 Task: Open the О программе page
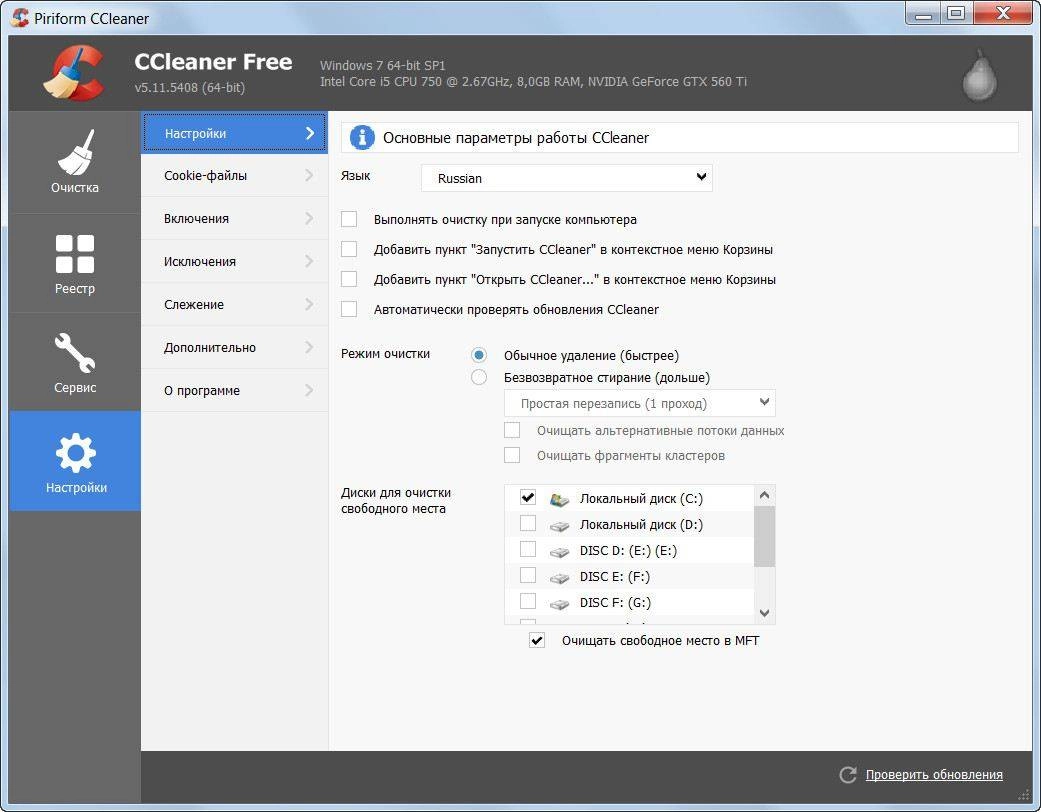[234, 390]
